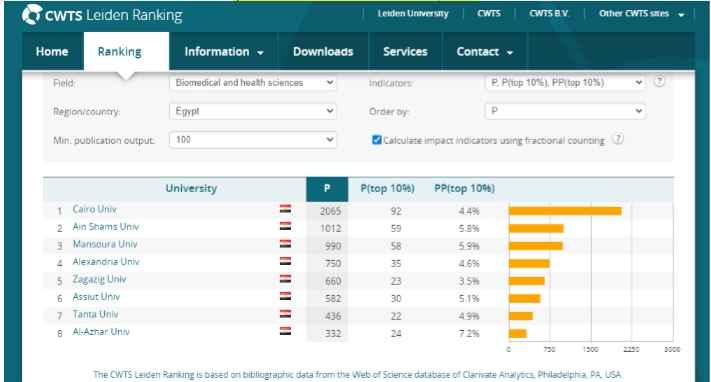
Task: Click the P value 1012
Action: tap(331, 228)
